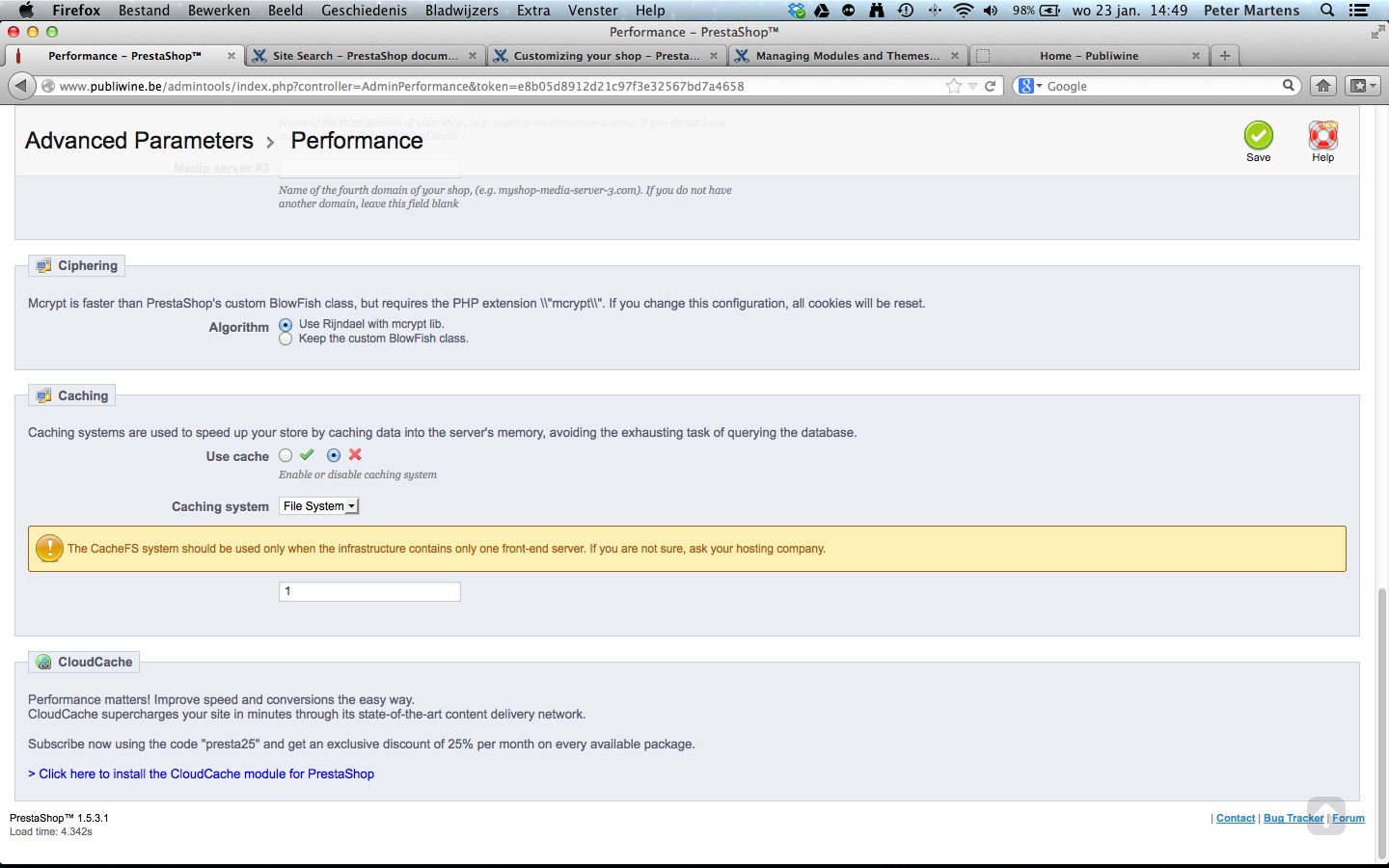Open the Apple menu
The image size is (1389, 868).
click(26, 11)
